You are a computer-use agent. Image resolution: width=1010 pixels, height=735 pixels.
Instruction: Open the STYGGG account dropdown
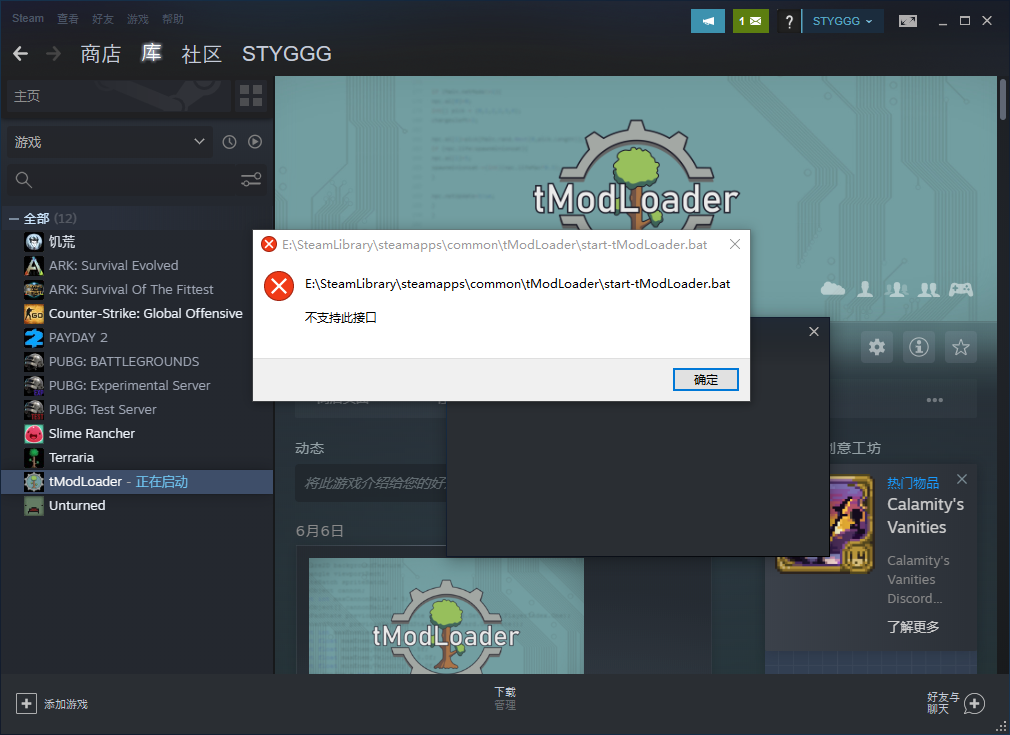pos(842,21)
